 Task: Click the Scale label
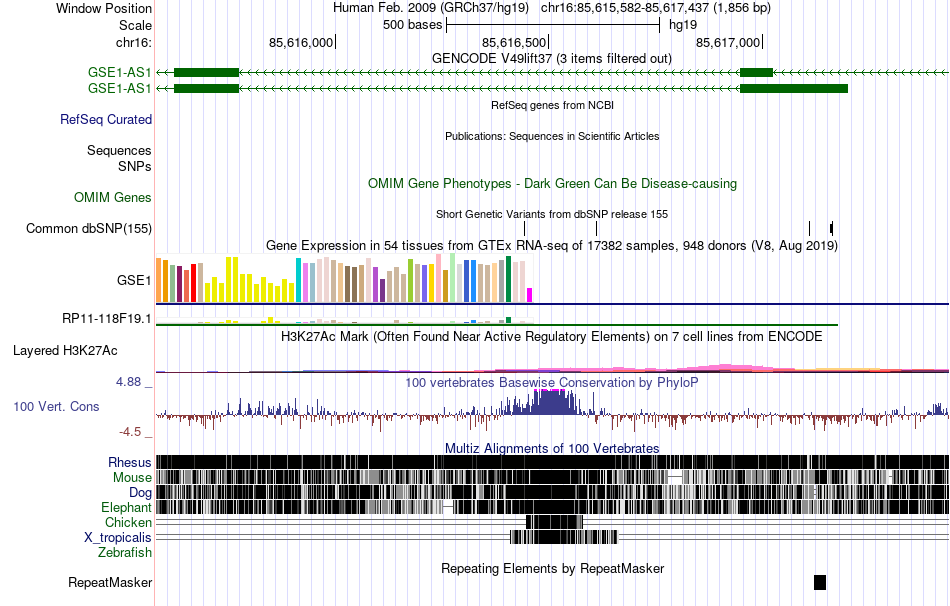click(135, 25)
